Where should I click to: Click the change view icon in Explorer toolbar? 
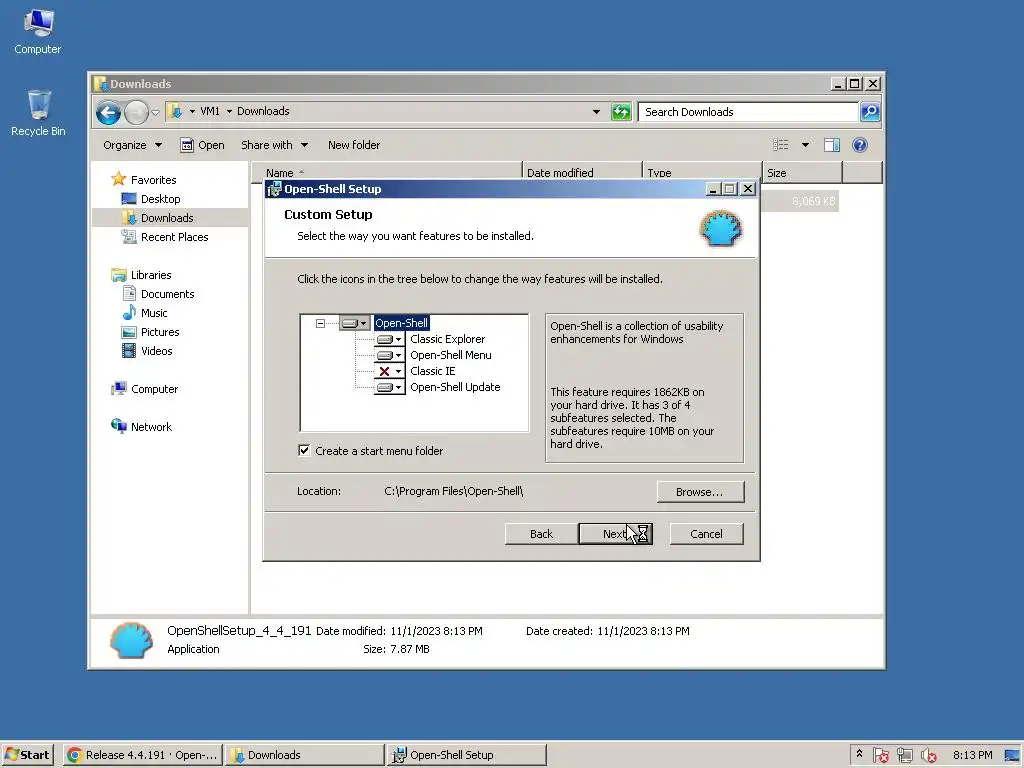coord(780,145)
